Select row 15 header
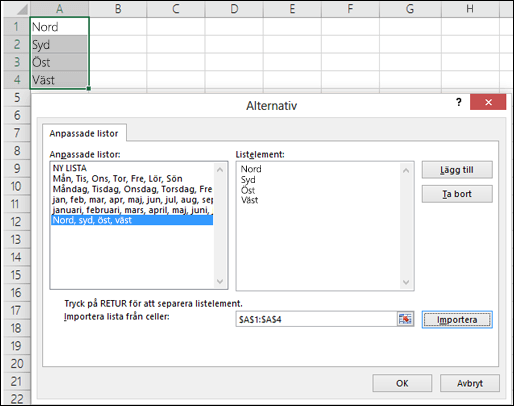This screenshot has height=406, width=514. pyautogui.click(x=16, y=275)
